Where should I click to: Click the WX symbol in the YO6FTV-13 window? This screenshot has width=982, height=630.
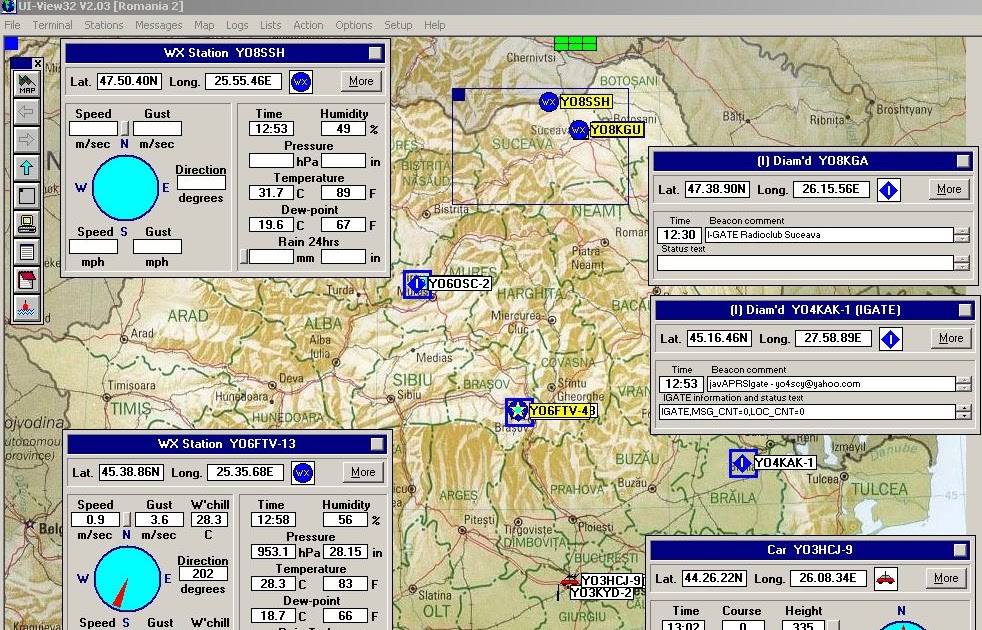[x=303, y=472]
